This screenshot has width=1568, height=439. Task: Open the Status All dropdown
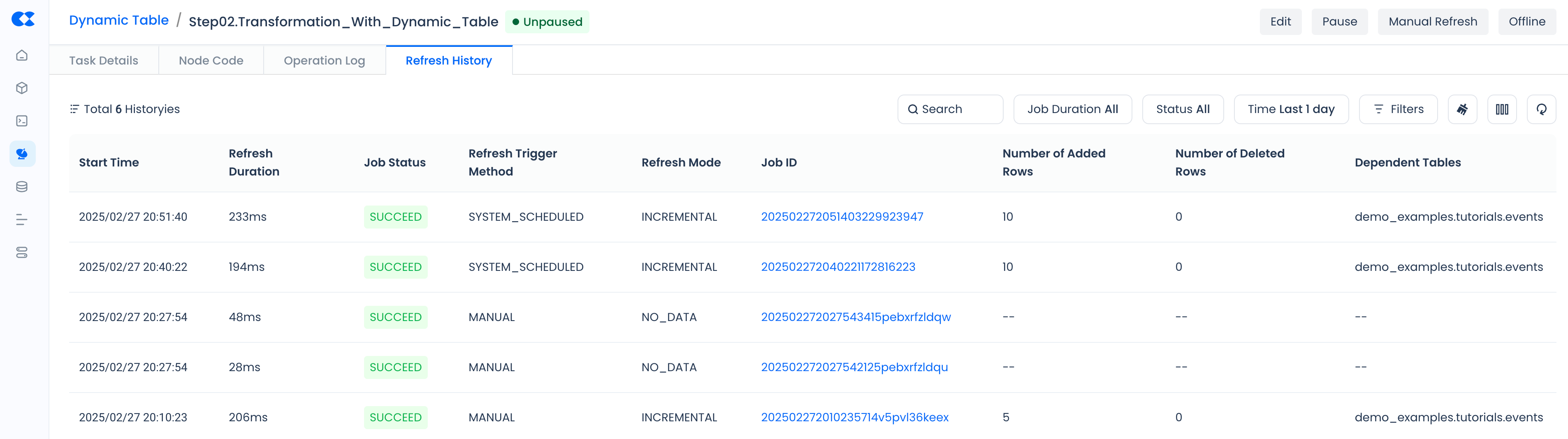click(x=1182, y=109)
